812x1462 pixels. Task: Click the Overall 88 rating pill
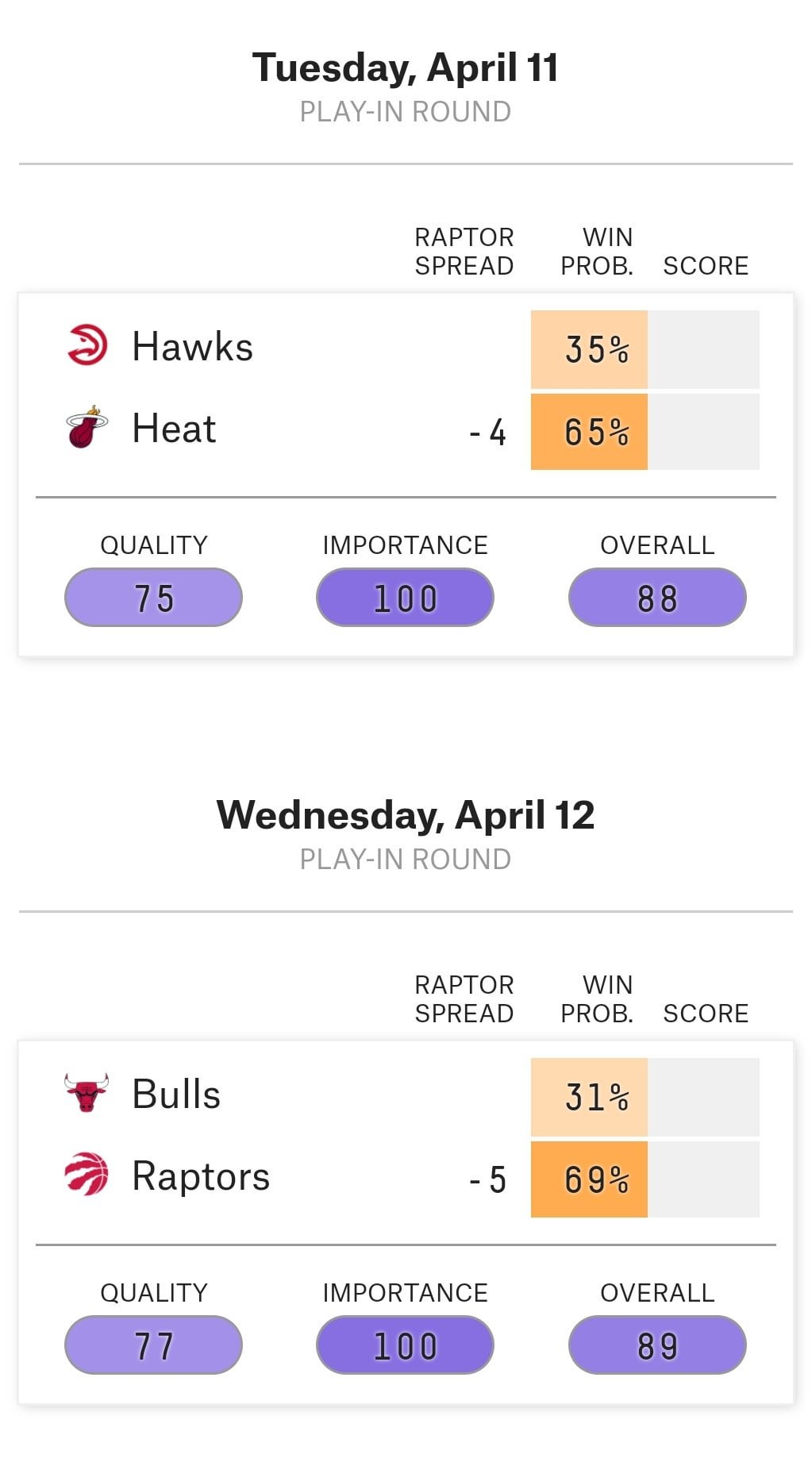click(x=657, y=598)
